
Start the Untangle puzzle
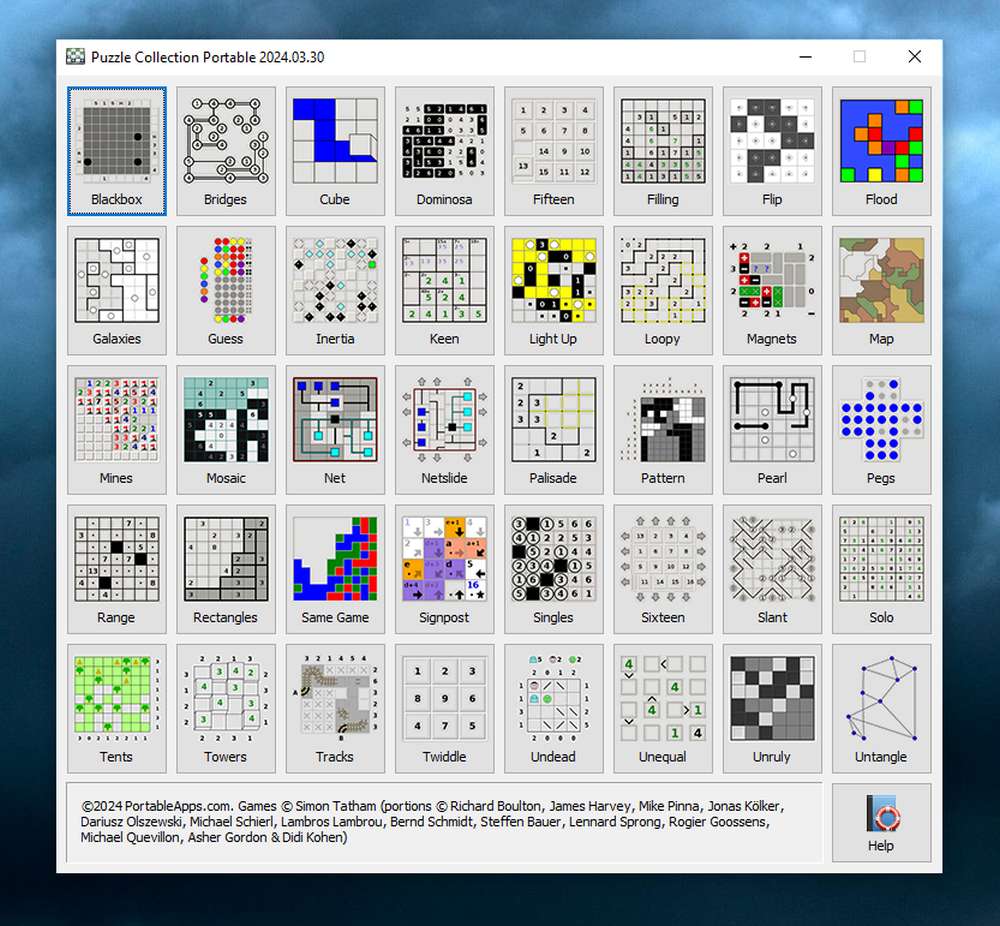pyautogui.click(x=881, y=709)
